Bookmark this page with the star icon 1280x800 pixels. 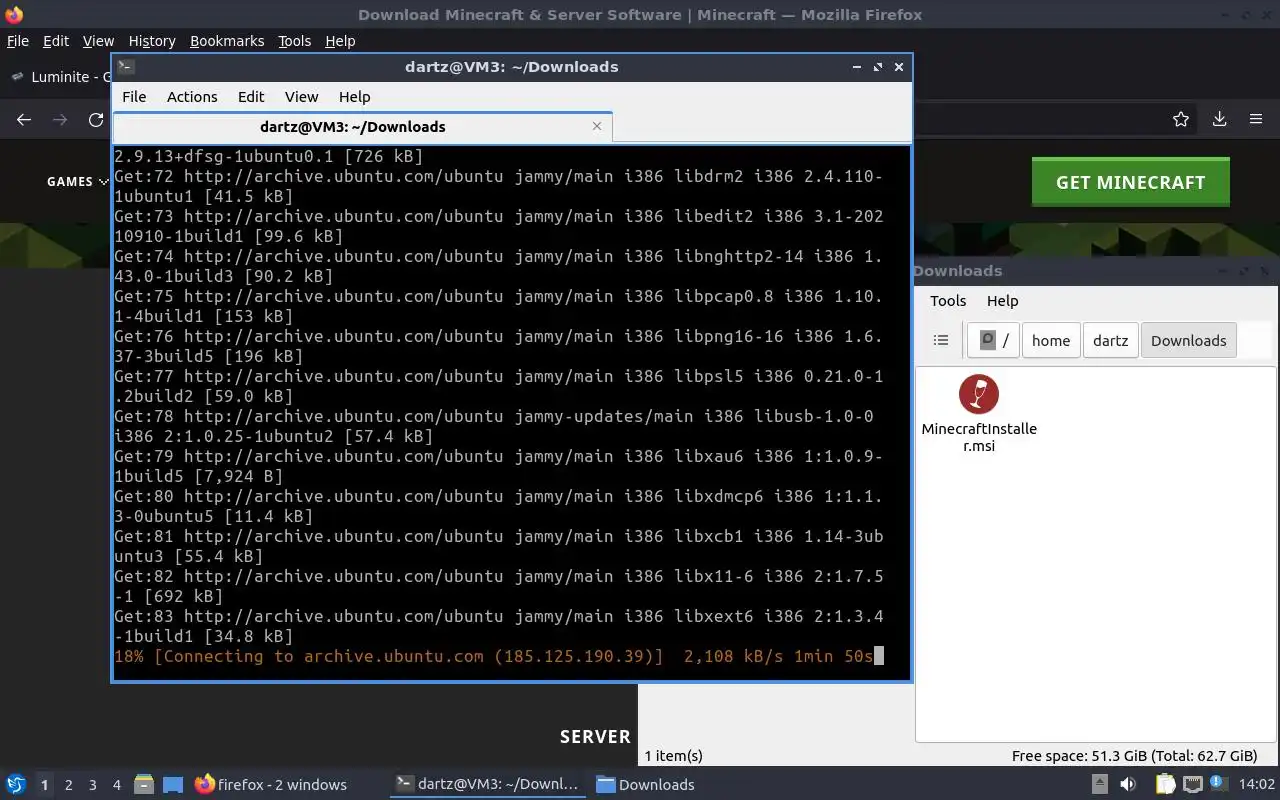[x=1181, y=119]
